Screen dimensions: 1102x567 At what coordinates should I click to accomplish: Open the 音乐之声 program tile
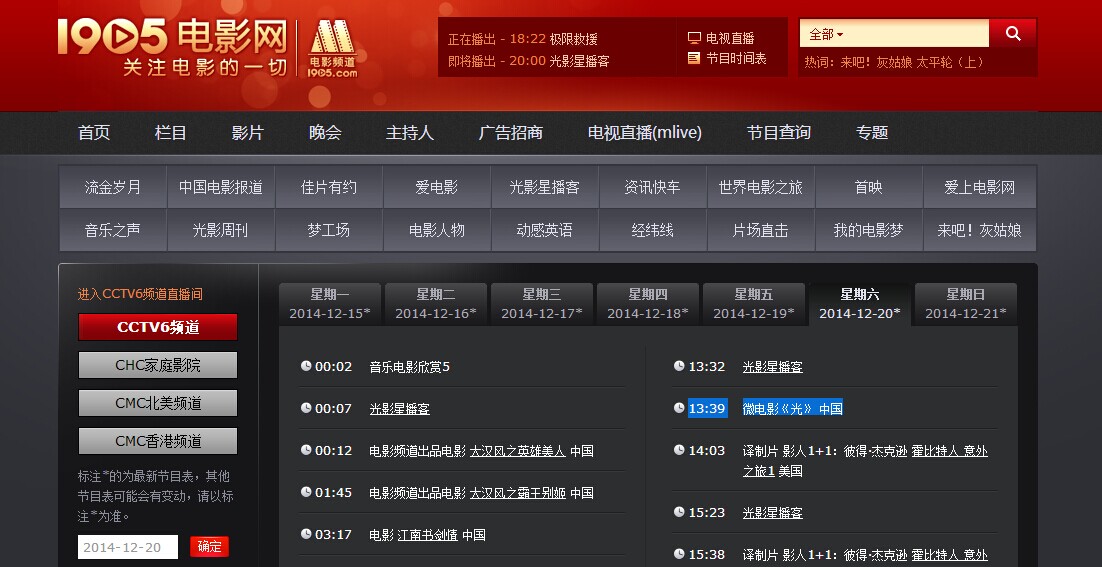(113, 230)
